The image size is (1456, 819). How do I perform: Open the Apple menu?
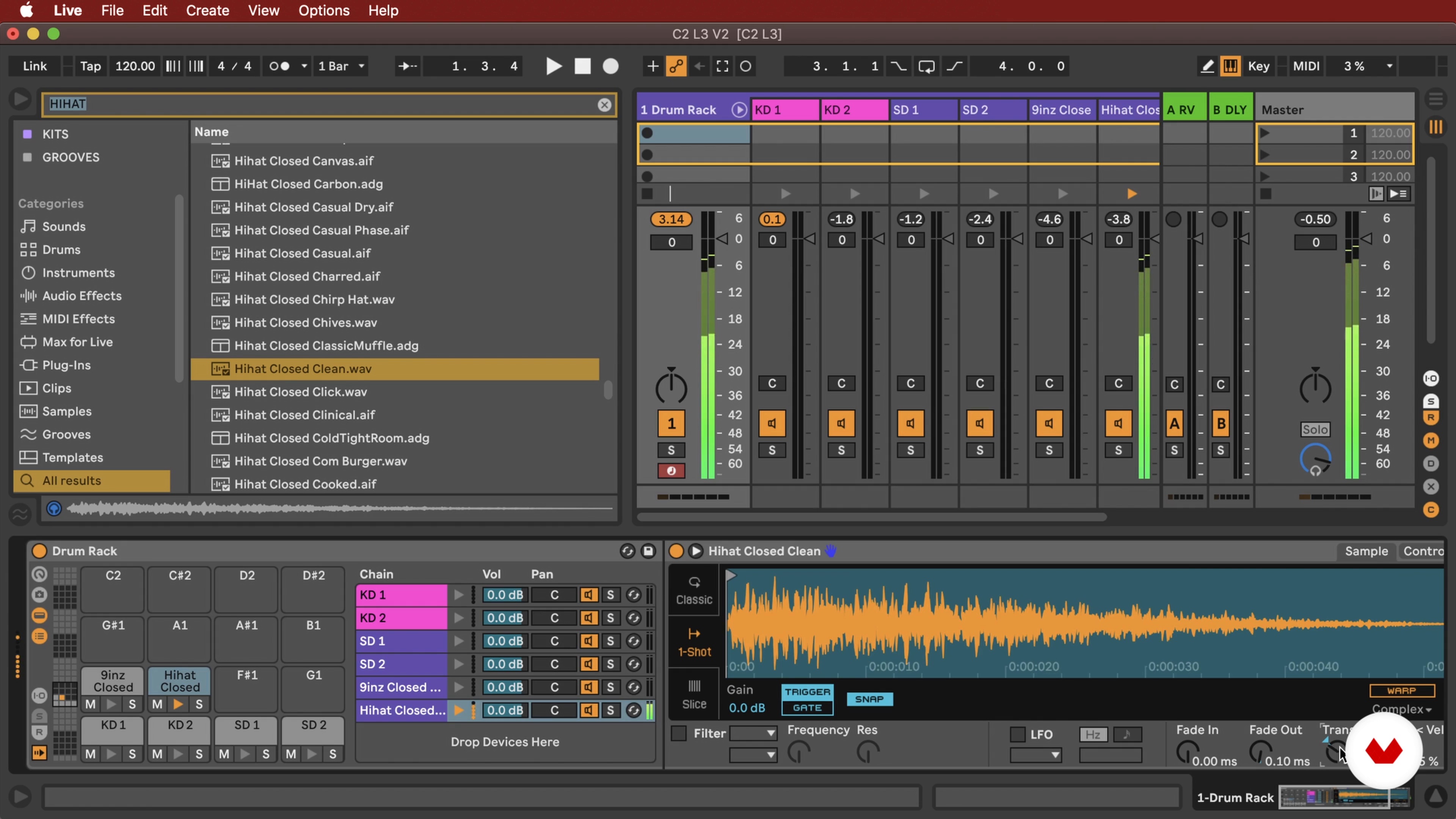[x=26, y=10]
